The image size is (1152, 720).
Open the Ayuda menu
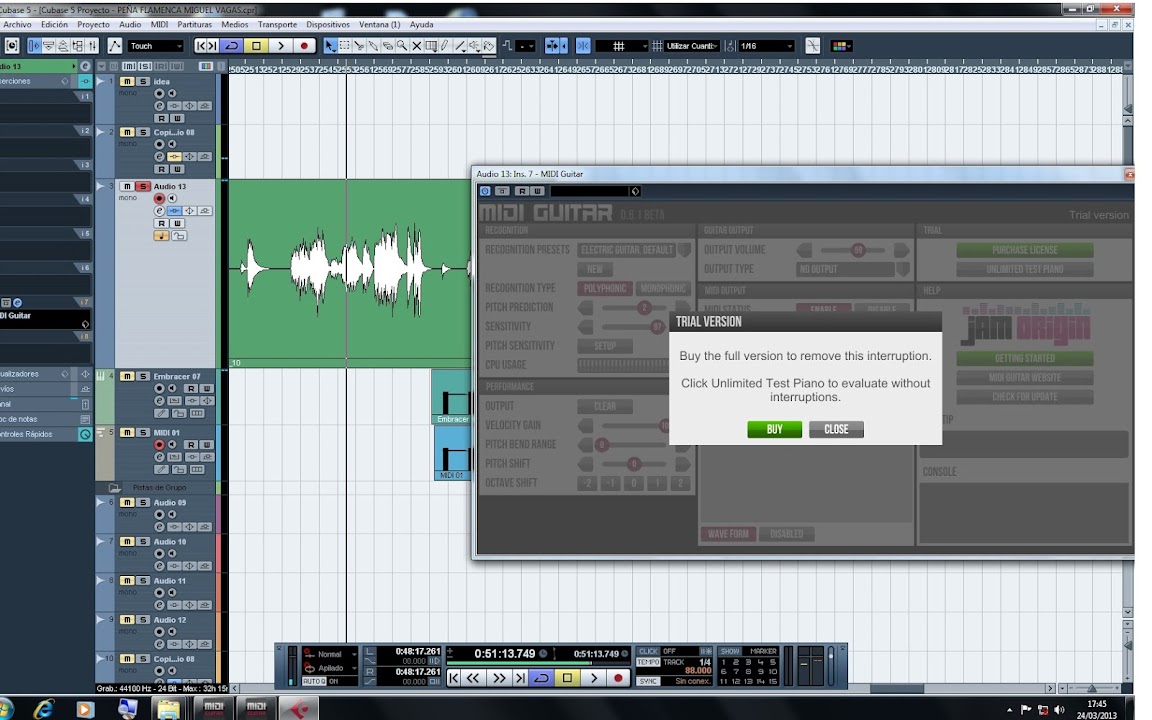pyautogui.click(x=421, y=24)
